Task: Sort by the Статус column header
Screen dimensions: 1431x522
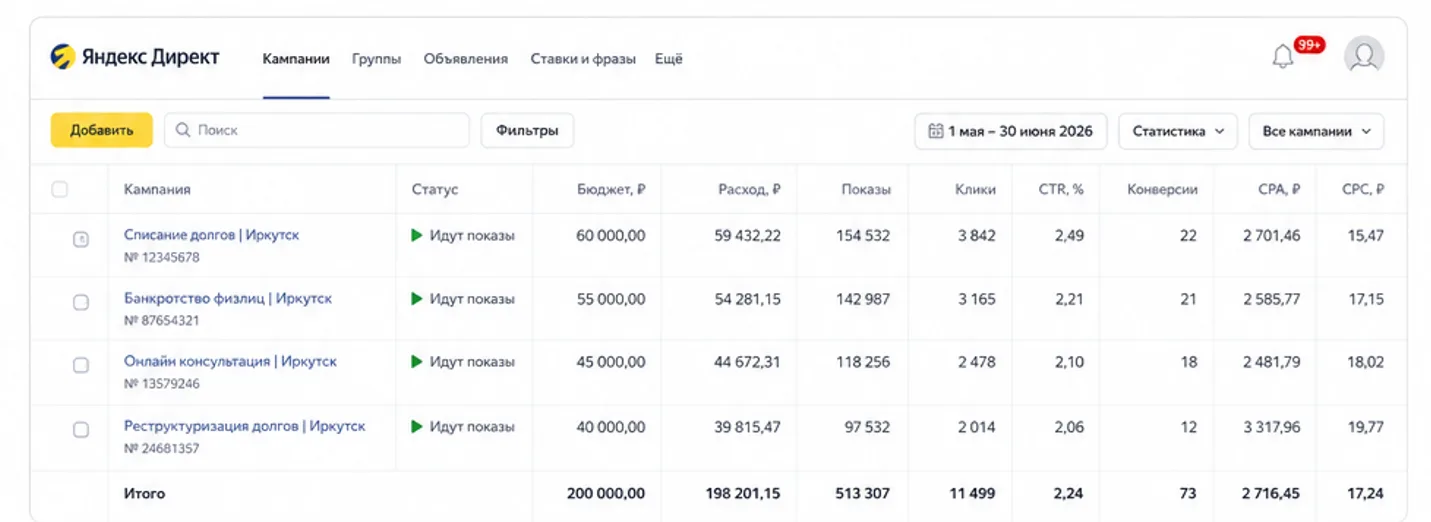Action: [434, 189]
